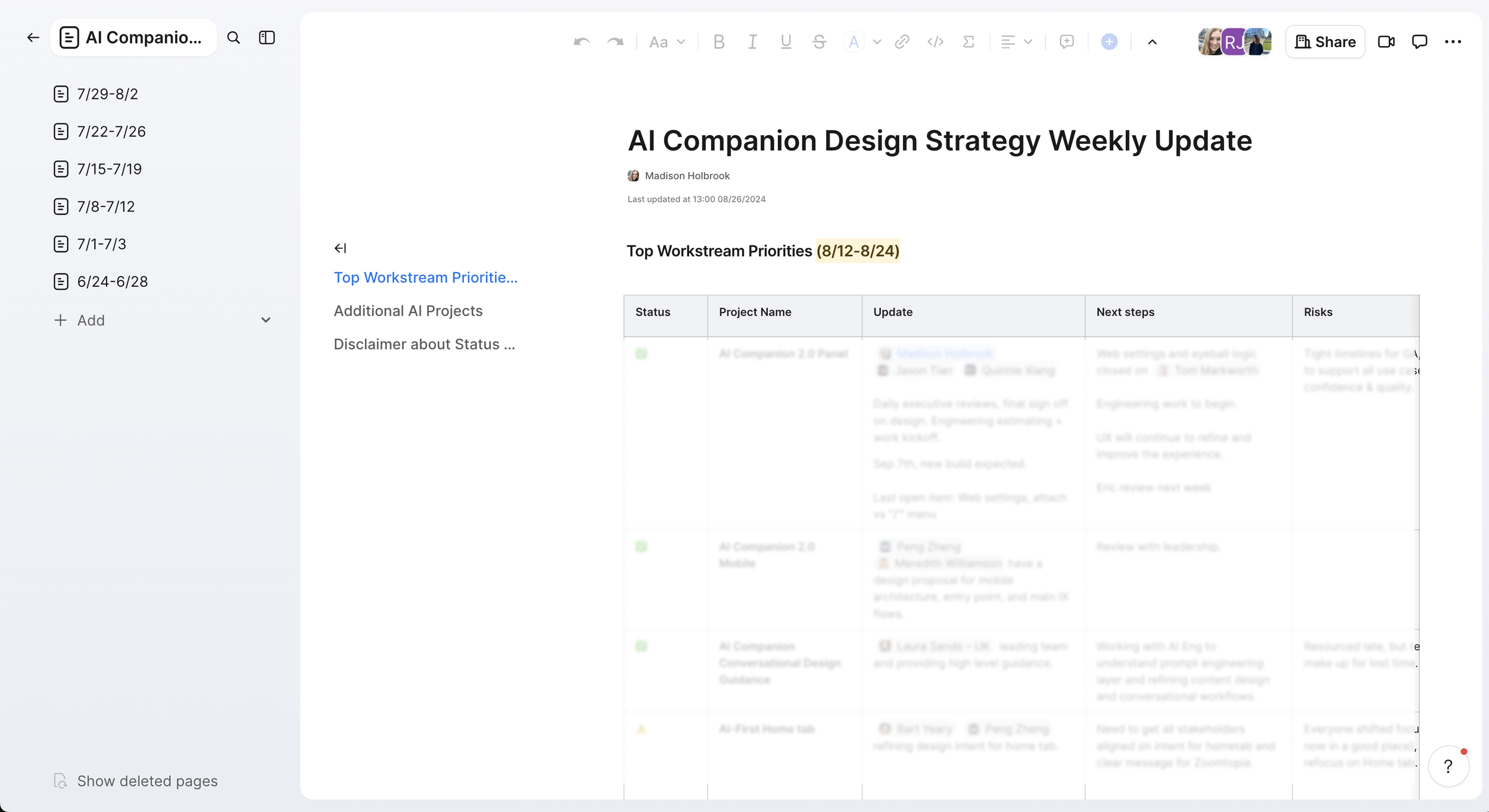Insert a link with the chain icon
Screen dimensions: 1489x812
pyautogui.click(x=902, y=42)
